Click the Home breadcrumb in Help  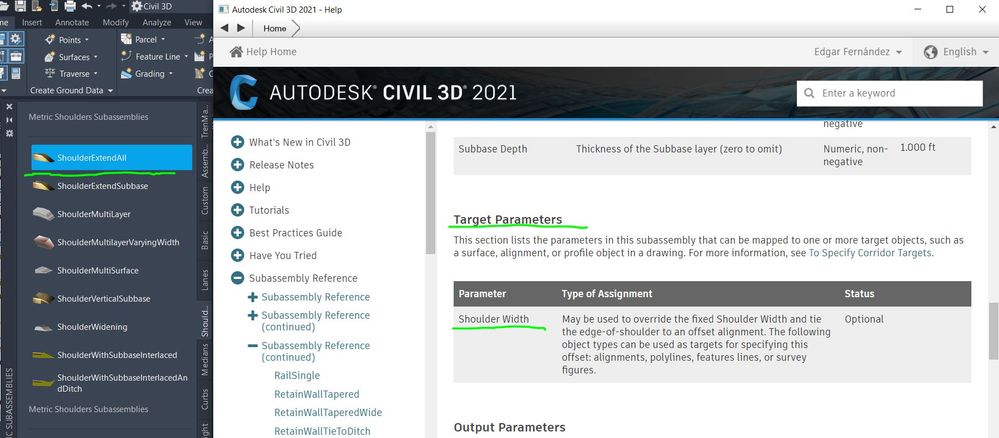275,28
